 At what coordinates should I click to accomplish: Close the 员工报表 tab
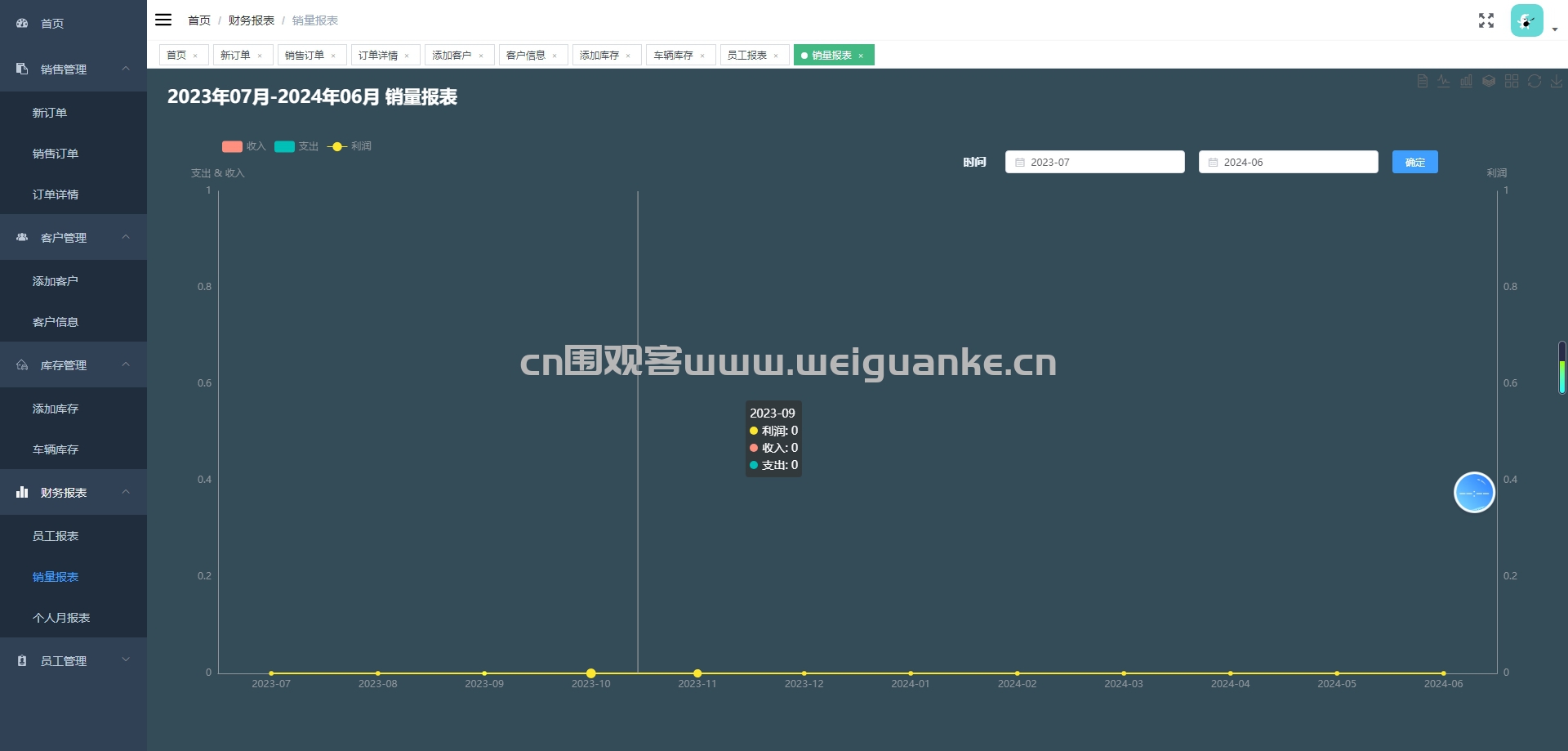[x=776, y=56]
